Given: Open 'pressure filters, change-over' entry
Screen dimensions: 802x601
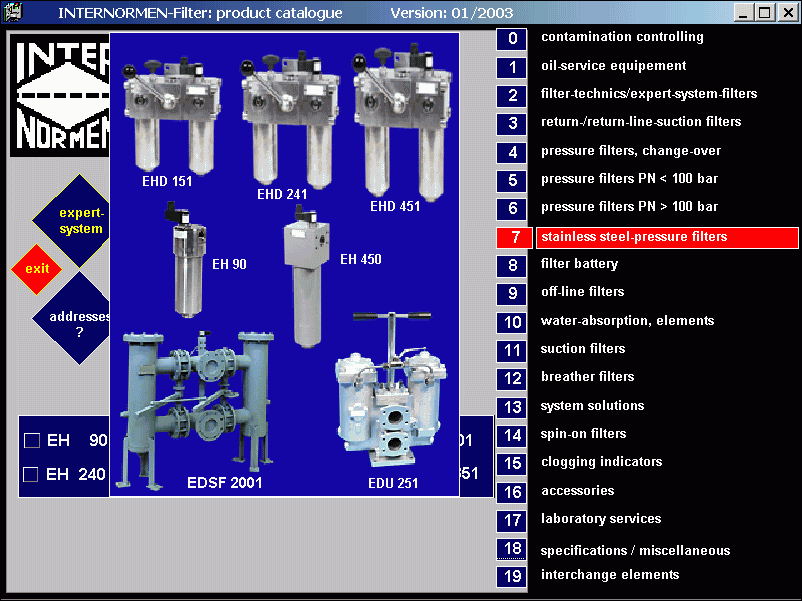Looking at the screenshot, I should (631, 151).
